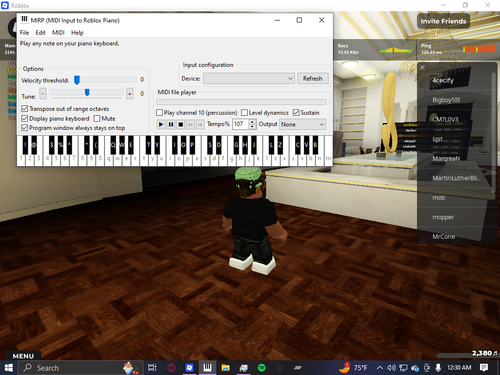
Task: Click the Tempo% value field
Action: coord(241,124)
